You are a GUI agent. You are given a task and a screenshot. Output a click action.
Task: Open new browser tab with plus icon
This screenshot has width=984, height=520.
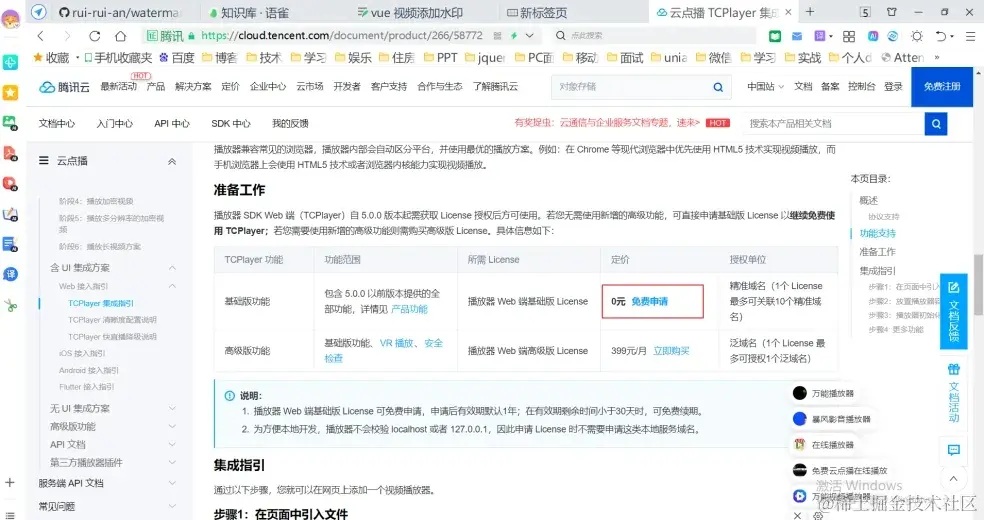tap(810, 11)
